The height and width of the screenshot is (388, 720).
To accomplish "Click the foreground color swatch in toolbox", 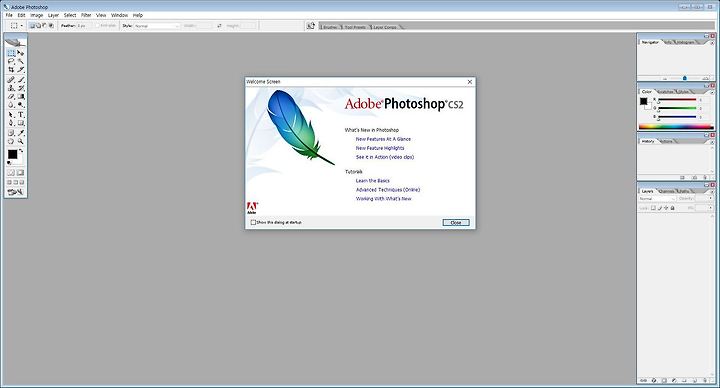I will [x=12, y=154].
